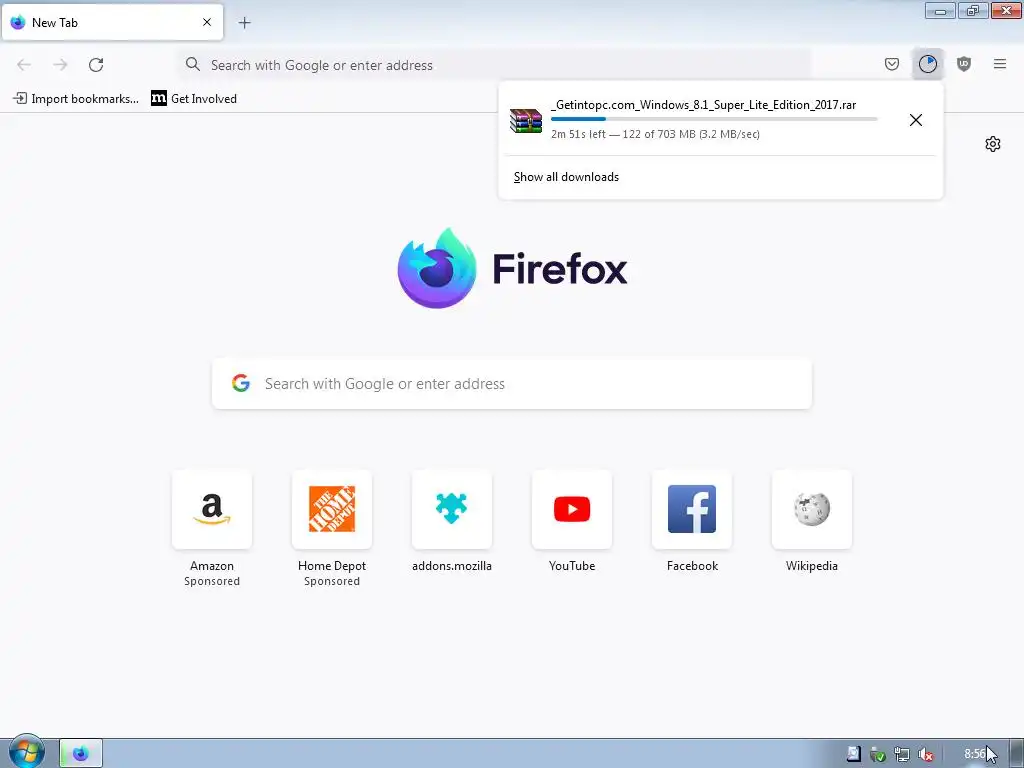Click the Forward navigation arrow

coord(60,65)
